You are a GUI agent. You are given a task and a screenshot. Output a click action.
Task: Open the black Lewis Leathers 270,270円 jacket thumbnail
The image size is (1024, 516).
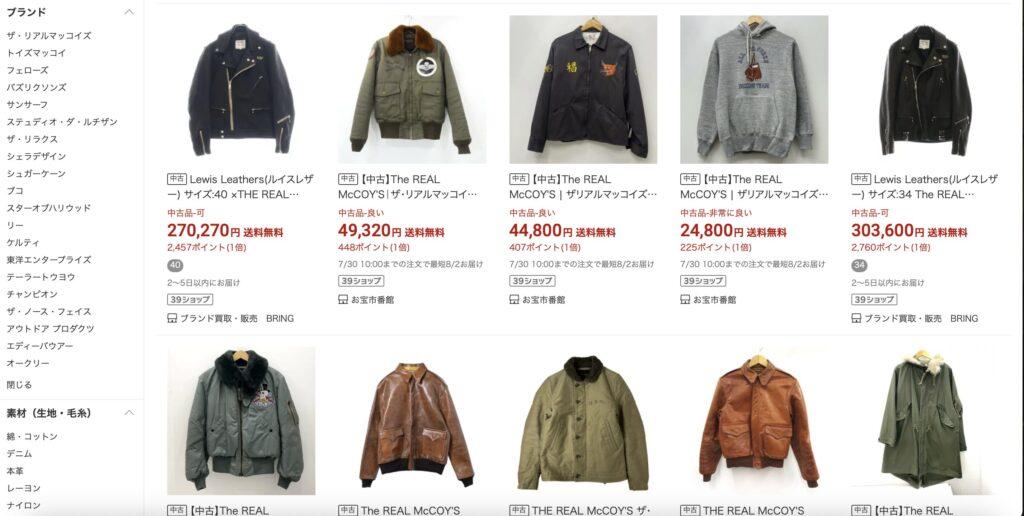241,89
